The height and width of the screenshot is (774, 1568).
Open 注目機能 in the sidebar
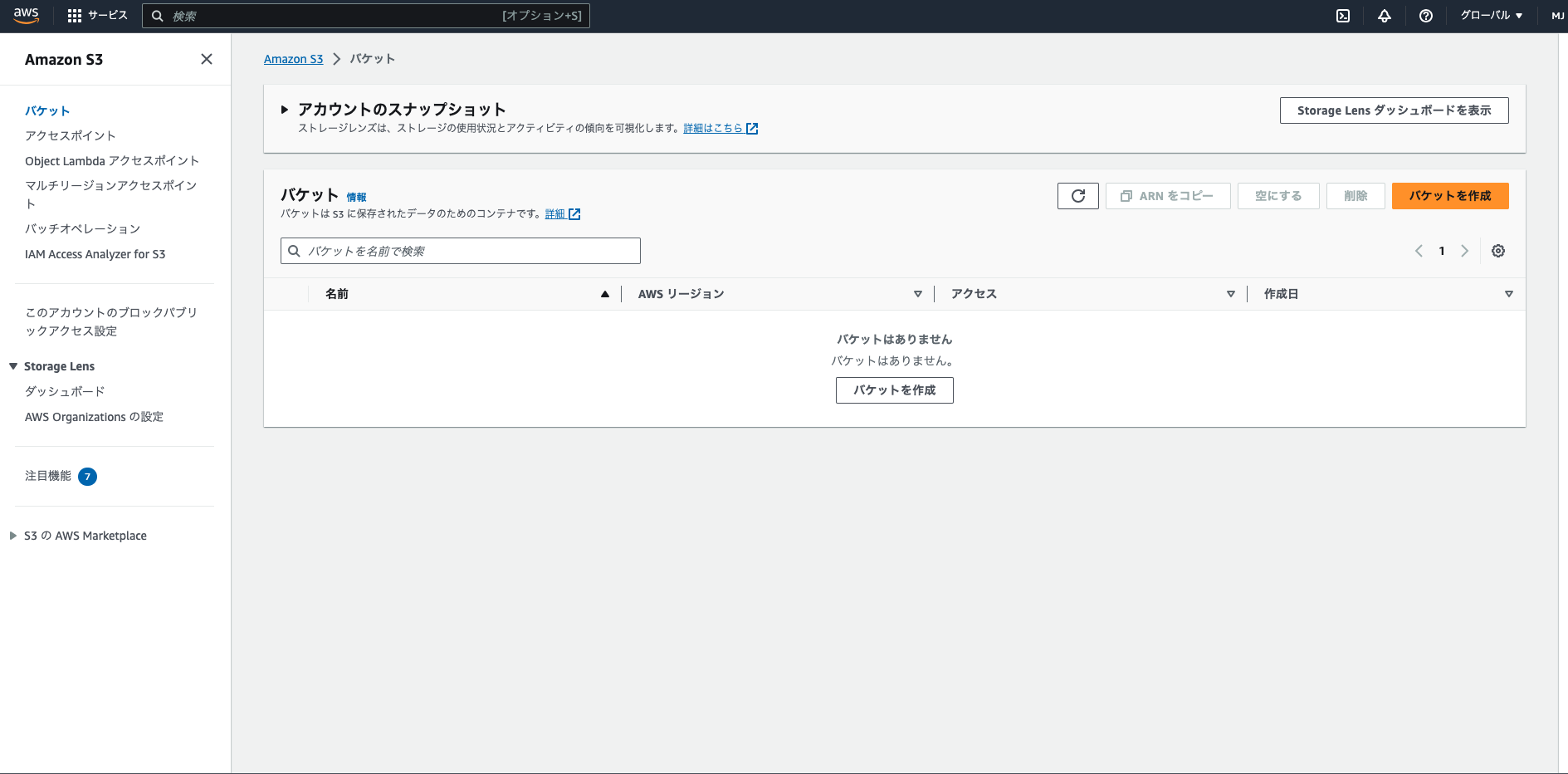[x=48, y=476]
